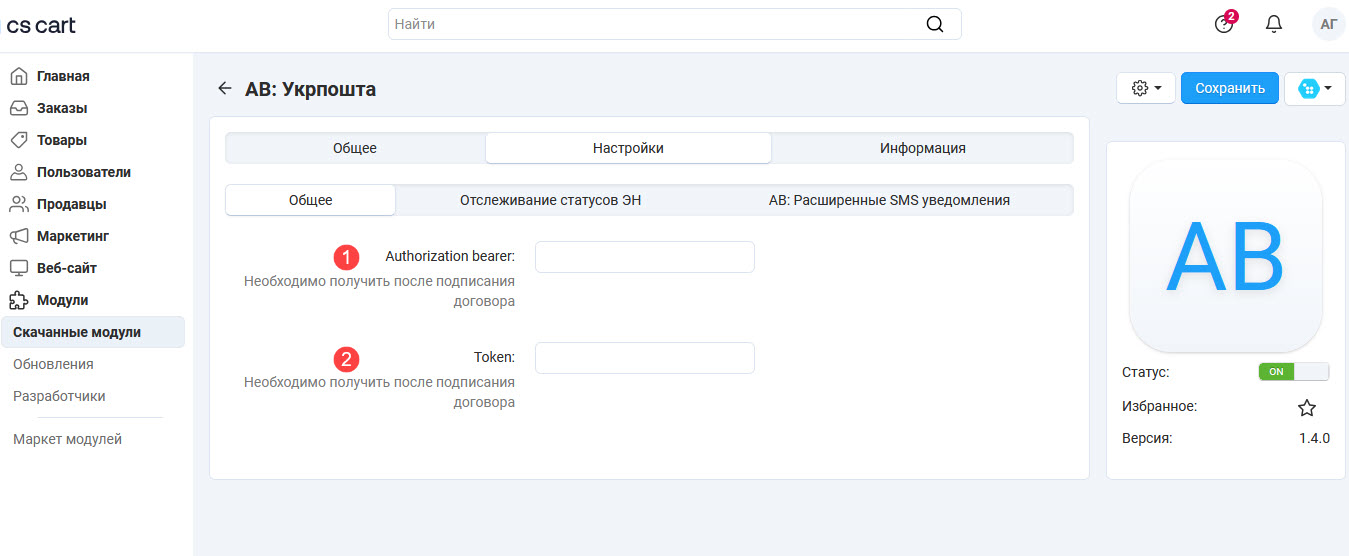Click the Заказы inbox icon
1349x556 pixels.
tap(18, 108)
